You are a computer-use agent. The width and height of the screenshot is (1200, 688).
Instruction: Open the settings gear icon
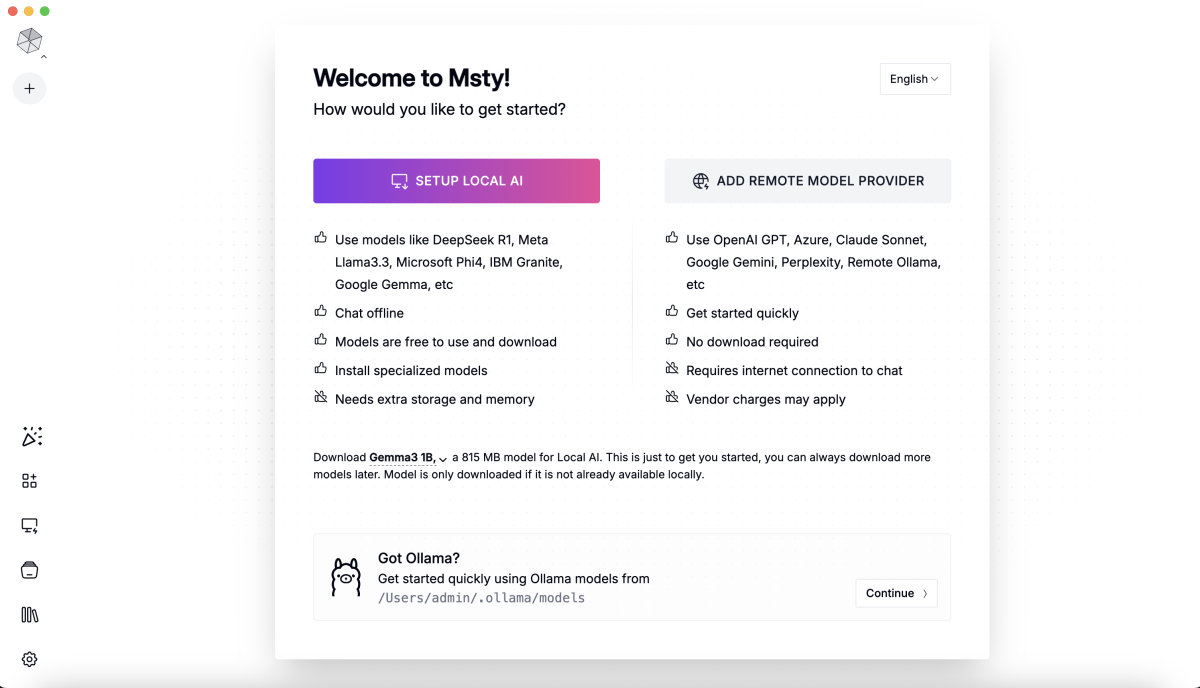pyautogui.click(x=30, y=659)
